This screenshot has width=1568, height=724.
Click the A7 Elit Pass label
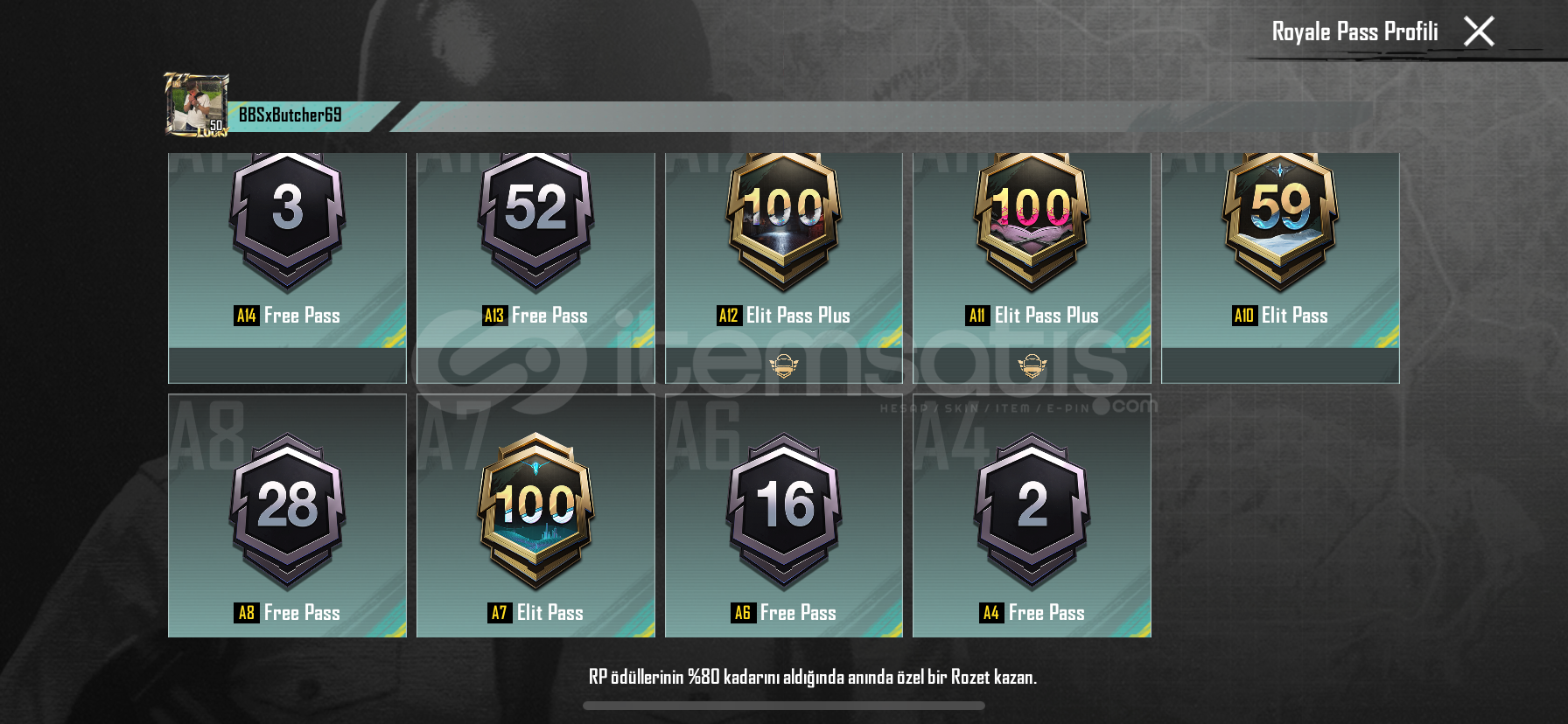point(535,613)
